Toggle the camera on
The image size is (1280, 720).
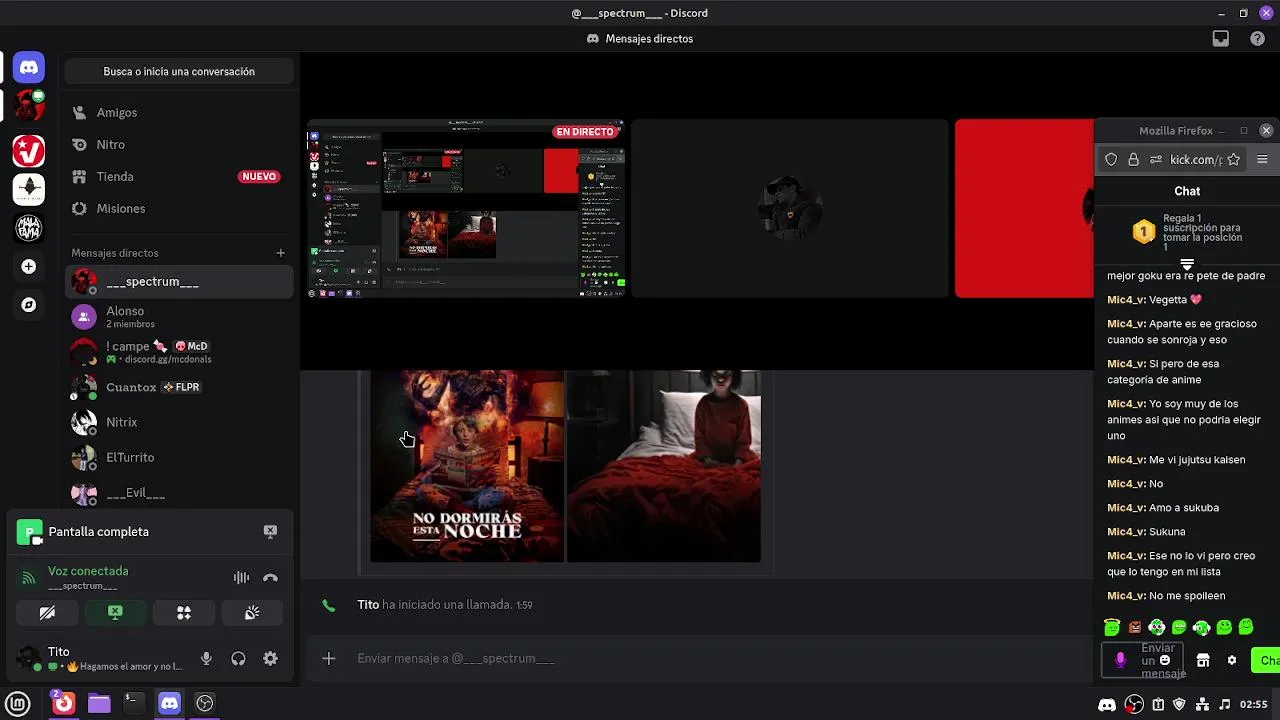[47, 613]
